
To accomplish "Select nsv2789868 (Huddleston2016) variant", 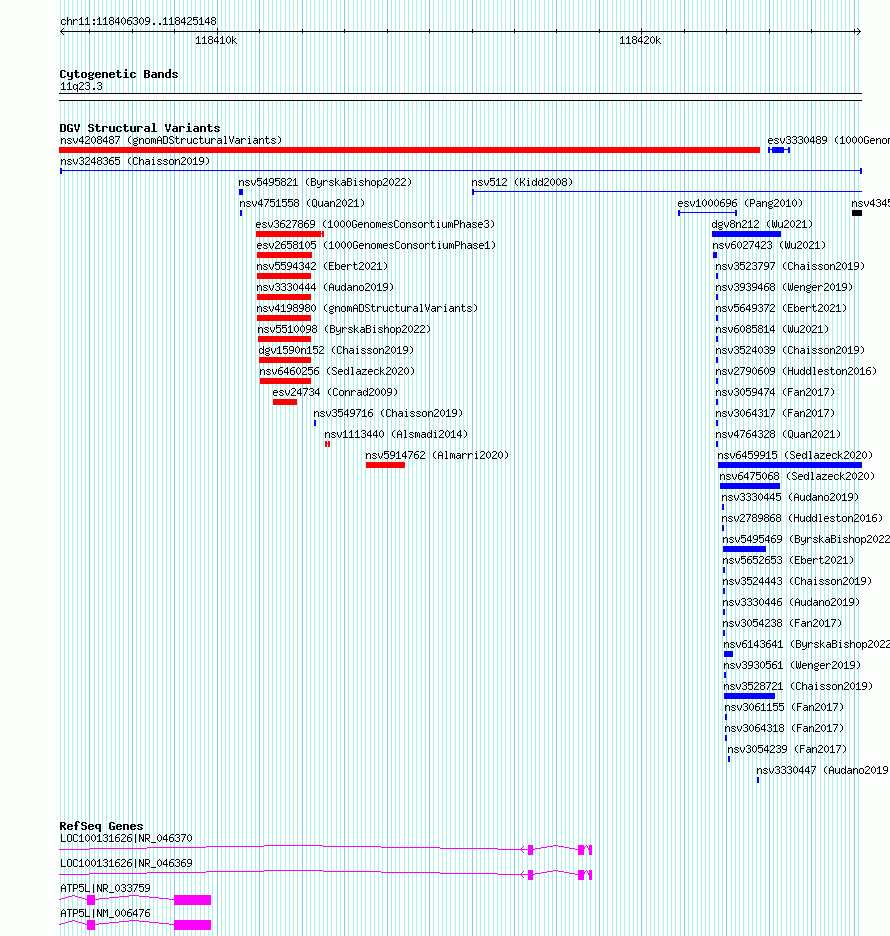I will [x=802, y=518].
